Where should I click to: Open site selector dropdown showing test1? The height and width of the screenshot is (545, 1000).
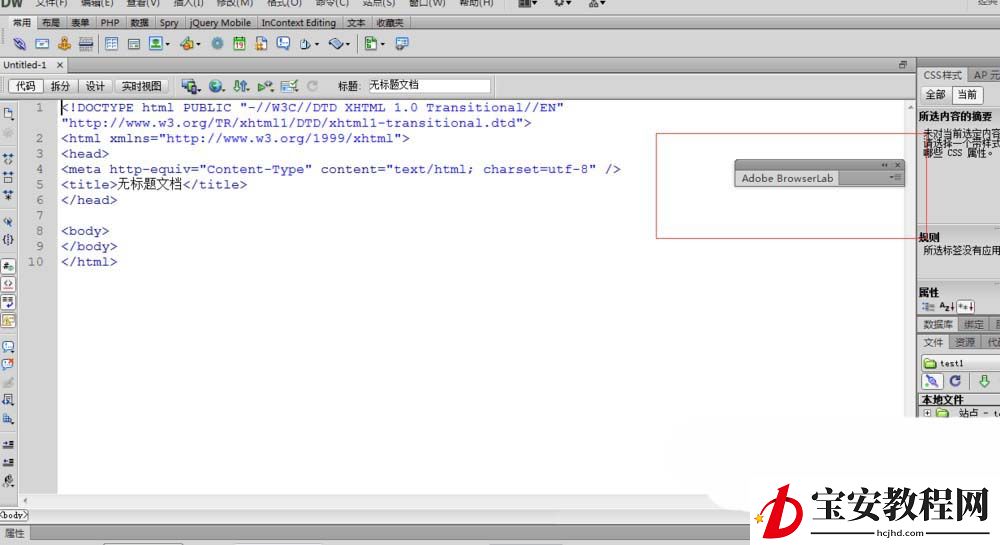click(x=960, y=363)
